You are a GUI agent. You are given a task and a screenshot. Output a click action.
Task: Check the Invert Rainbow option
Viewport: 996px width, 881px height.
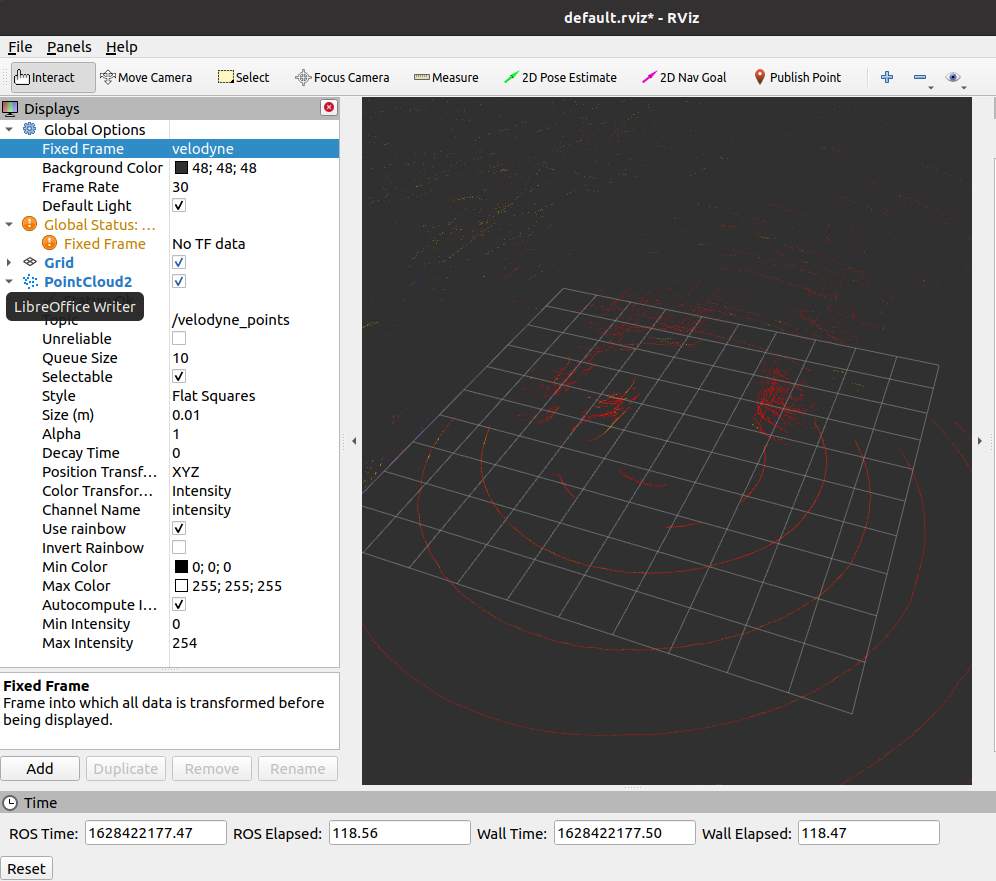tap(178, 546)
